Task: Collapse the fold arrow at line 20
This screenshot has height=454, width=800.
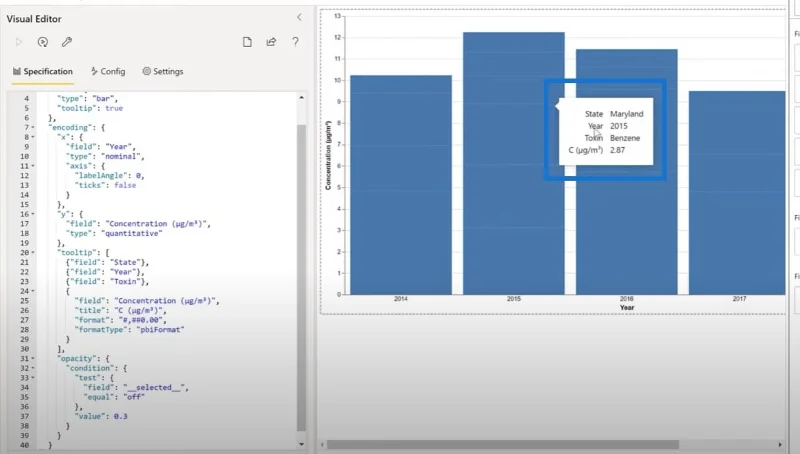Action: 33,253
